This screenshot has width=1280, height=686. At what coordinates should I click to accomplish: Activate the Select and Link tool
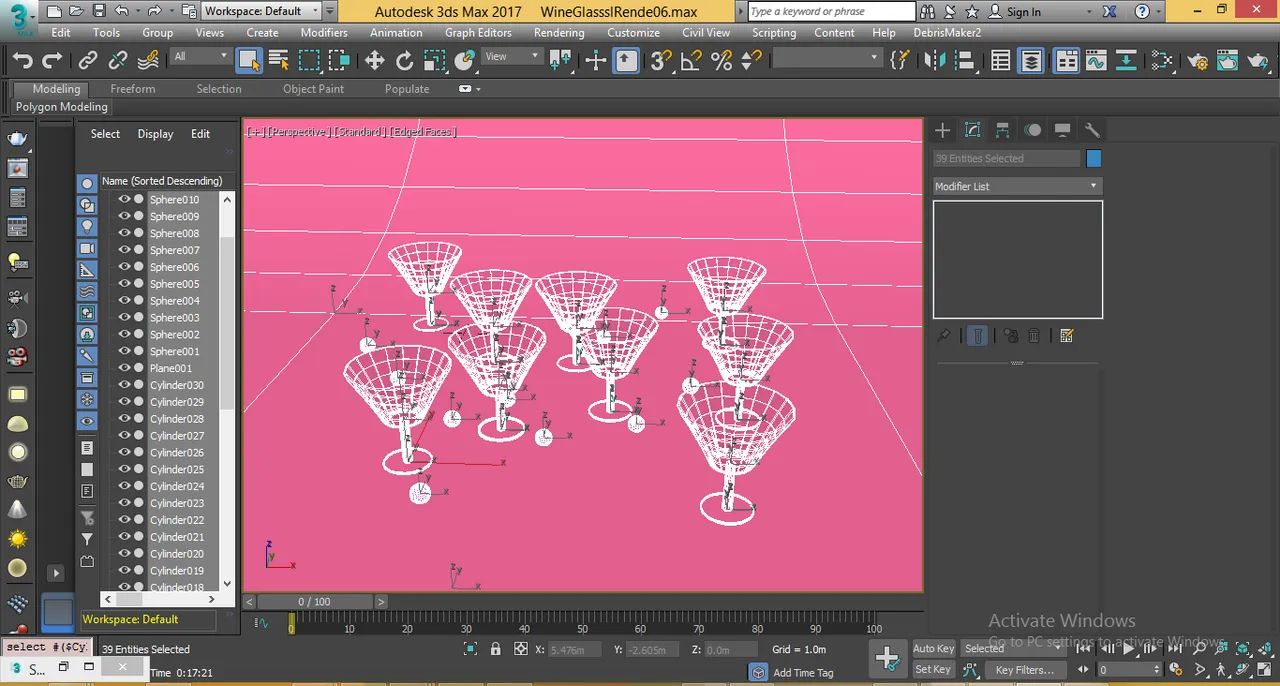89,60
